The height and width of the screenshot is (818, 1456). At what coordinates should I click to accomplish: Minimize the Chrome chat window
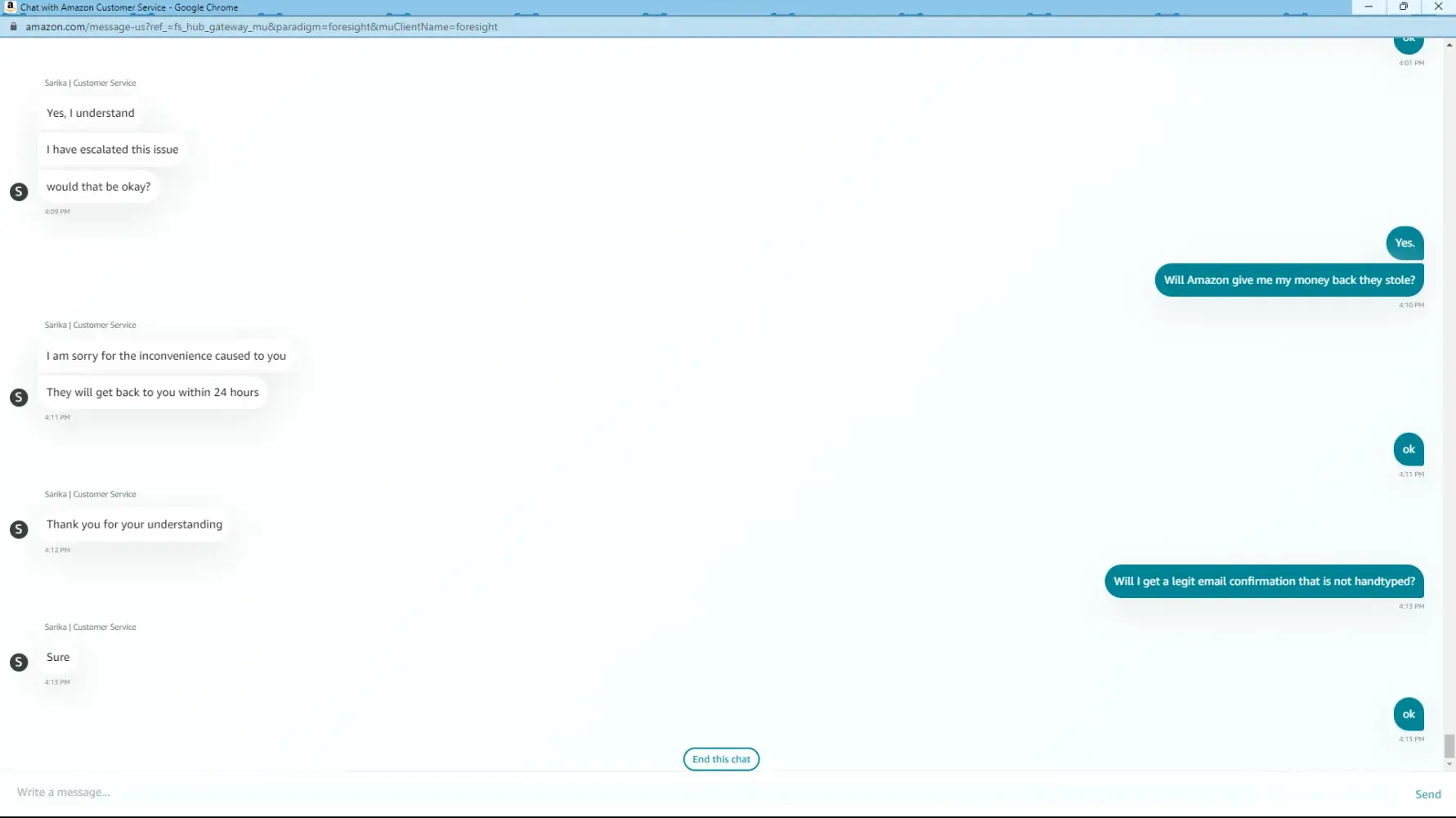coord(1369,7)
